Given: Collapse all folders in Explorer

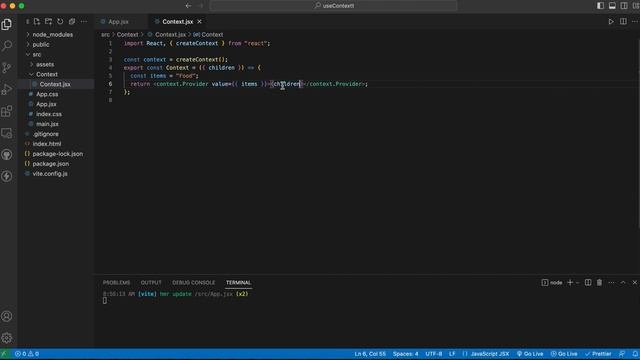Looking at the screenshot, I should 72,22.
